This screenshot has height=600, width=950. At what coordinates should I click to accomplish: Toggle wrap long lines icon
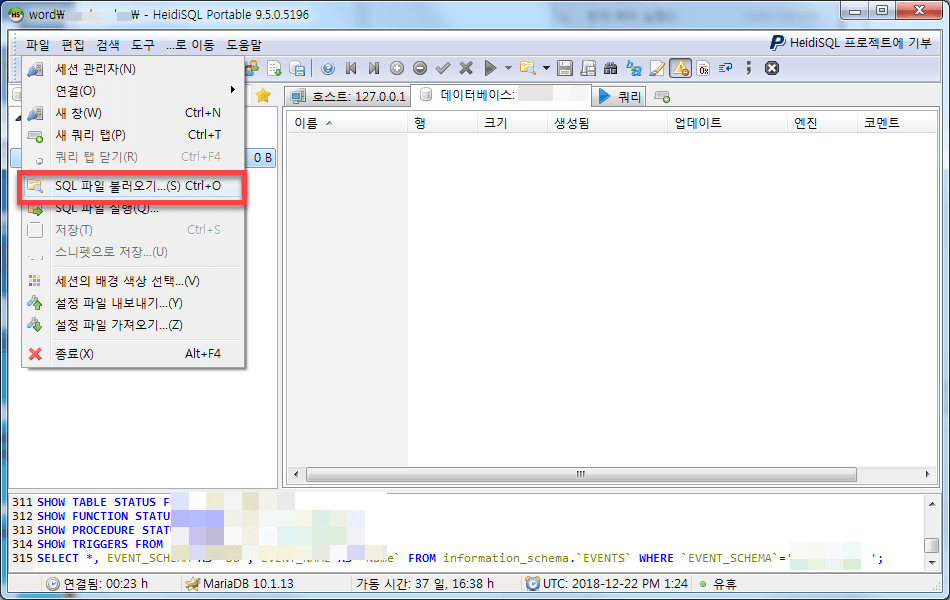(726, 68)
